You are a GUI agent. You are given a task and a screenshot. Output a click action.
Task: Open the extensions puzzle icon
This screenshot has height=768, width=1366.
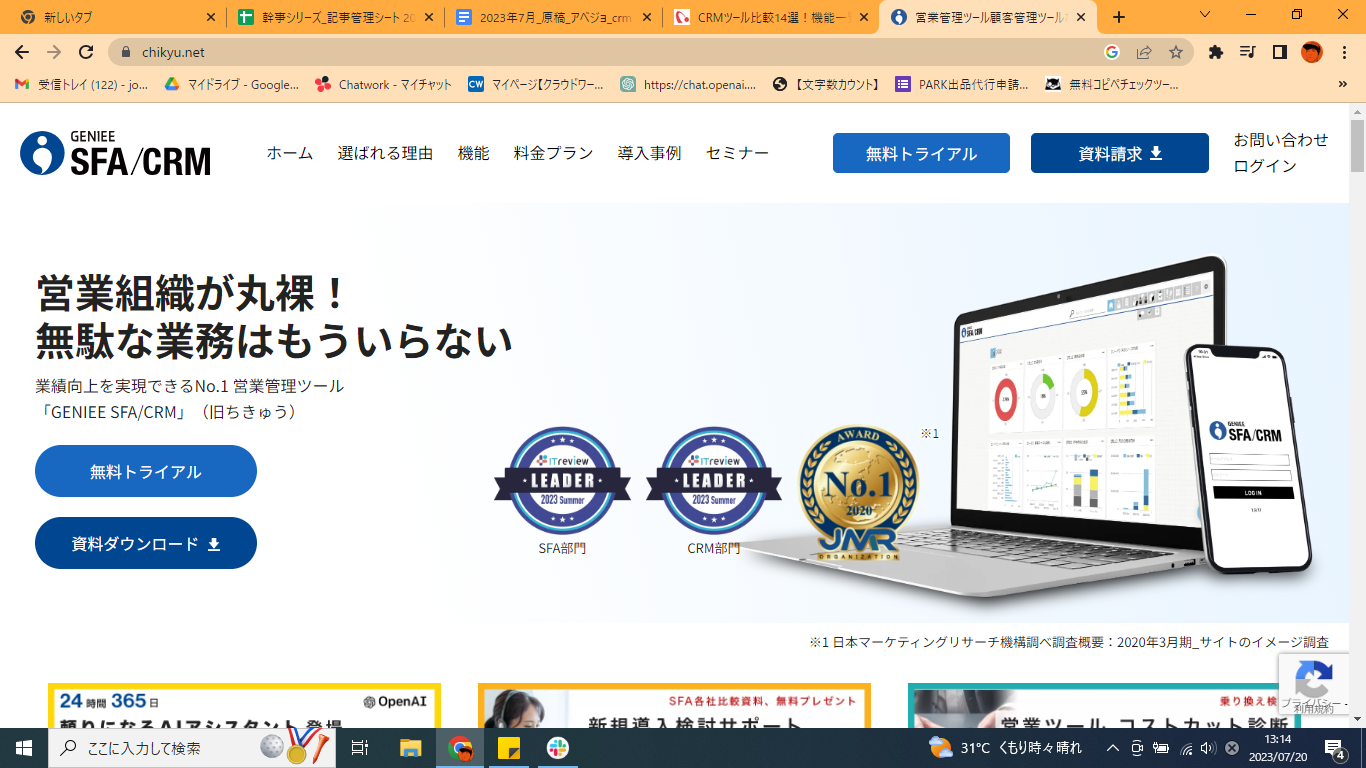tap(1216, 53)
